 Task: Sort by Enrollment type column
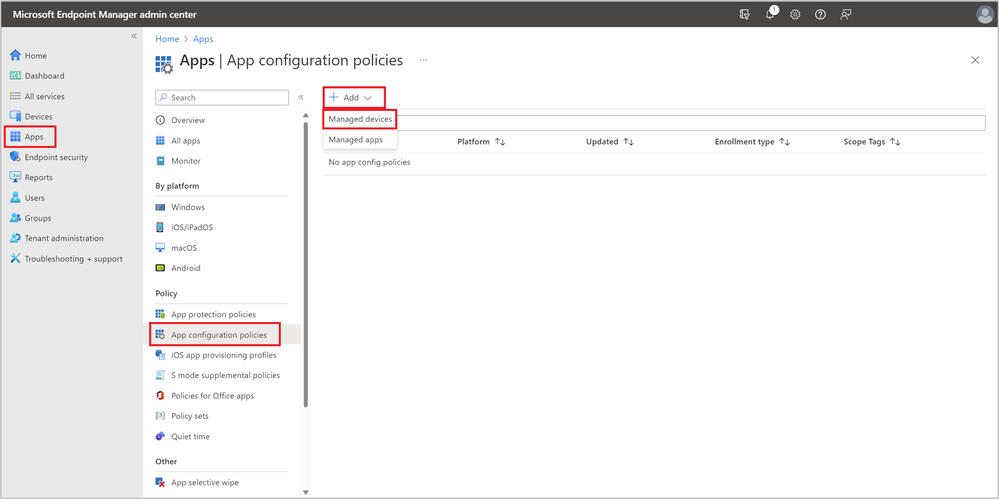click(752, 142)
